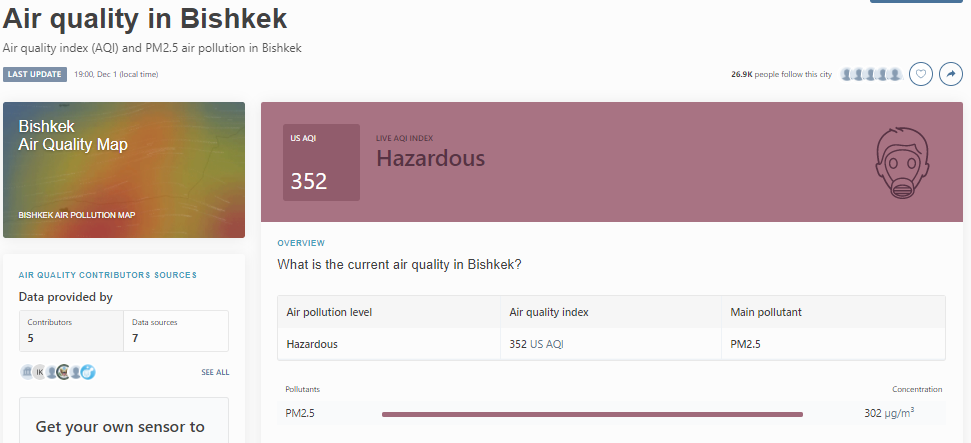
Task: Click the PM2.5 concentration bar
Action: (592, 413)
